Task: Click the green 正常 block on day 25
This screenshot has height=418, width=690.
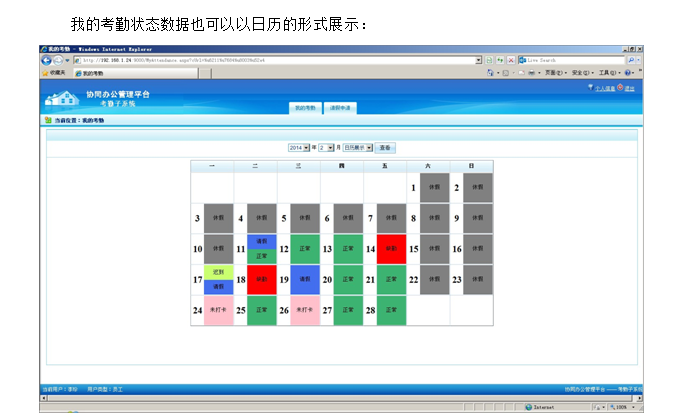Action: (x=262, y=310)
